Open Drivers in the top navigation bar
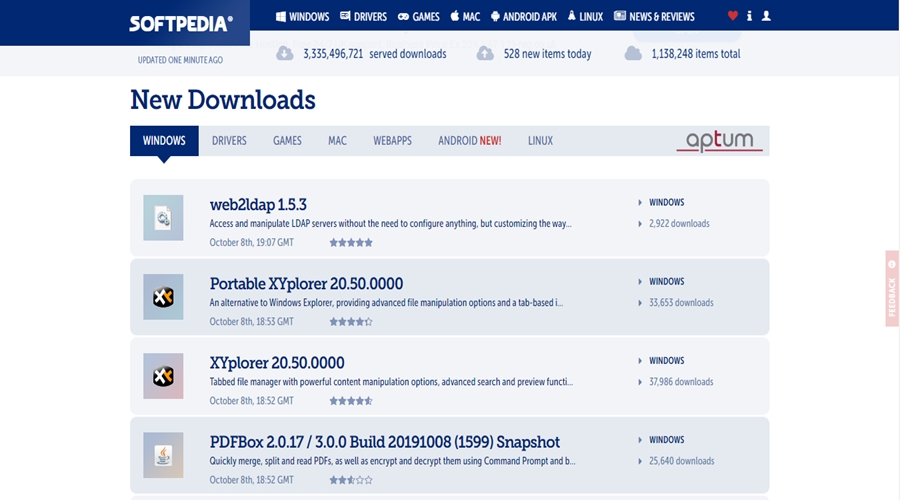900x500 pixels. pyautogui.click(x=363, y=17)
